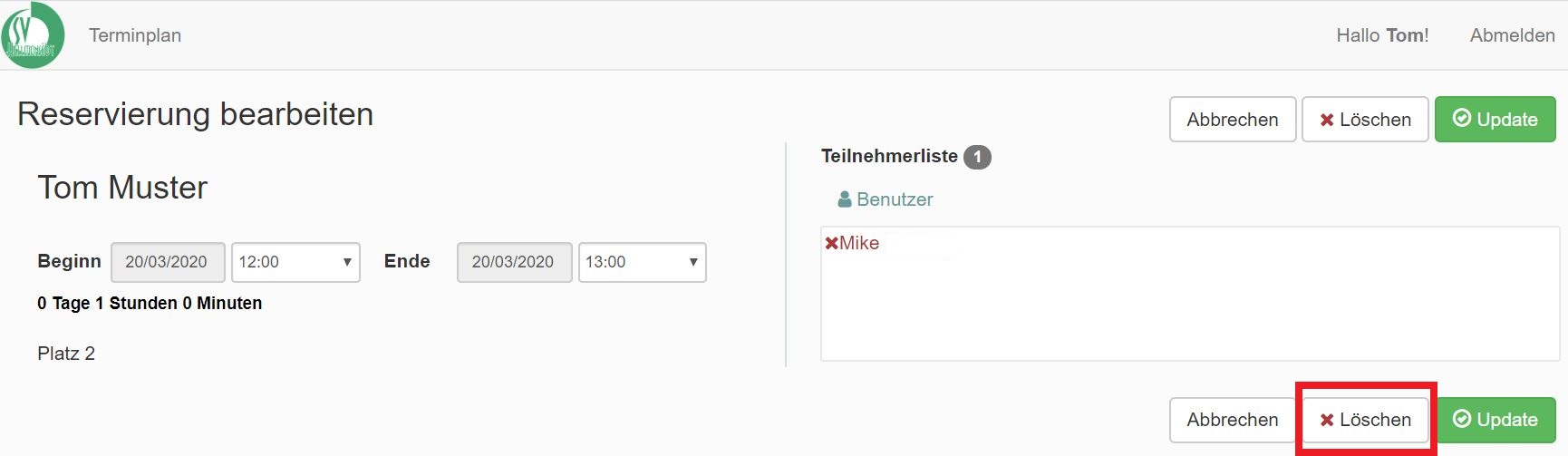The width and height of the screenshot is (1568, 456).
Task: Click the red X on top Löschen
Action: pos(1327,120)
